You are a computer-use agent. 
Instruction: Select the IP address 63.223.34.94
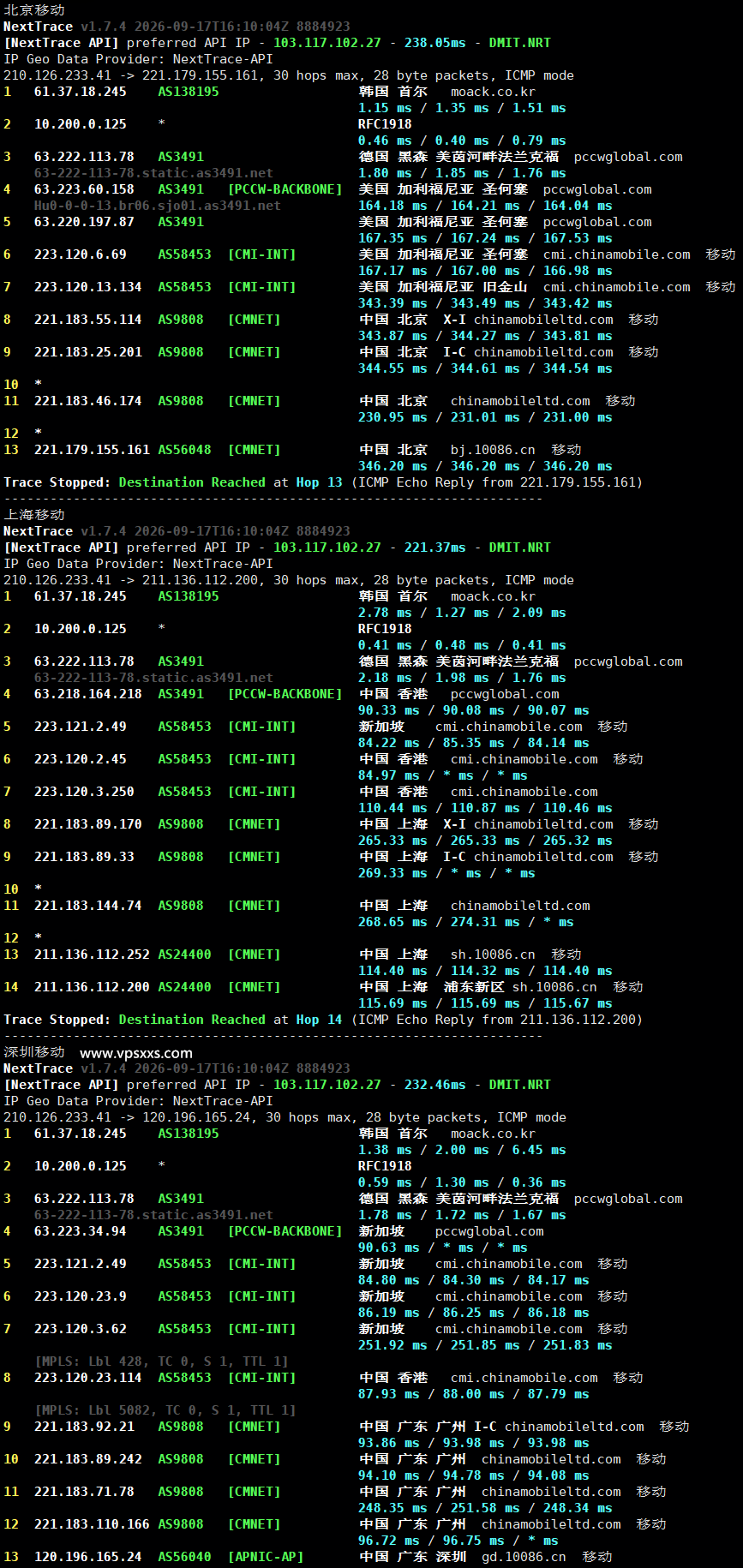click(x=81, y=1231)
